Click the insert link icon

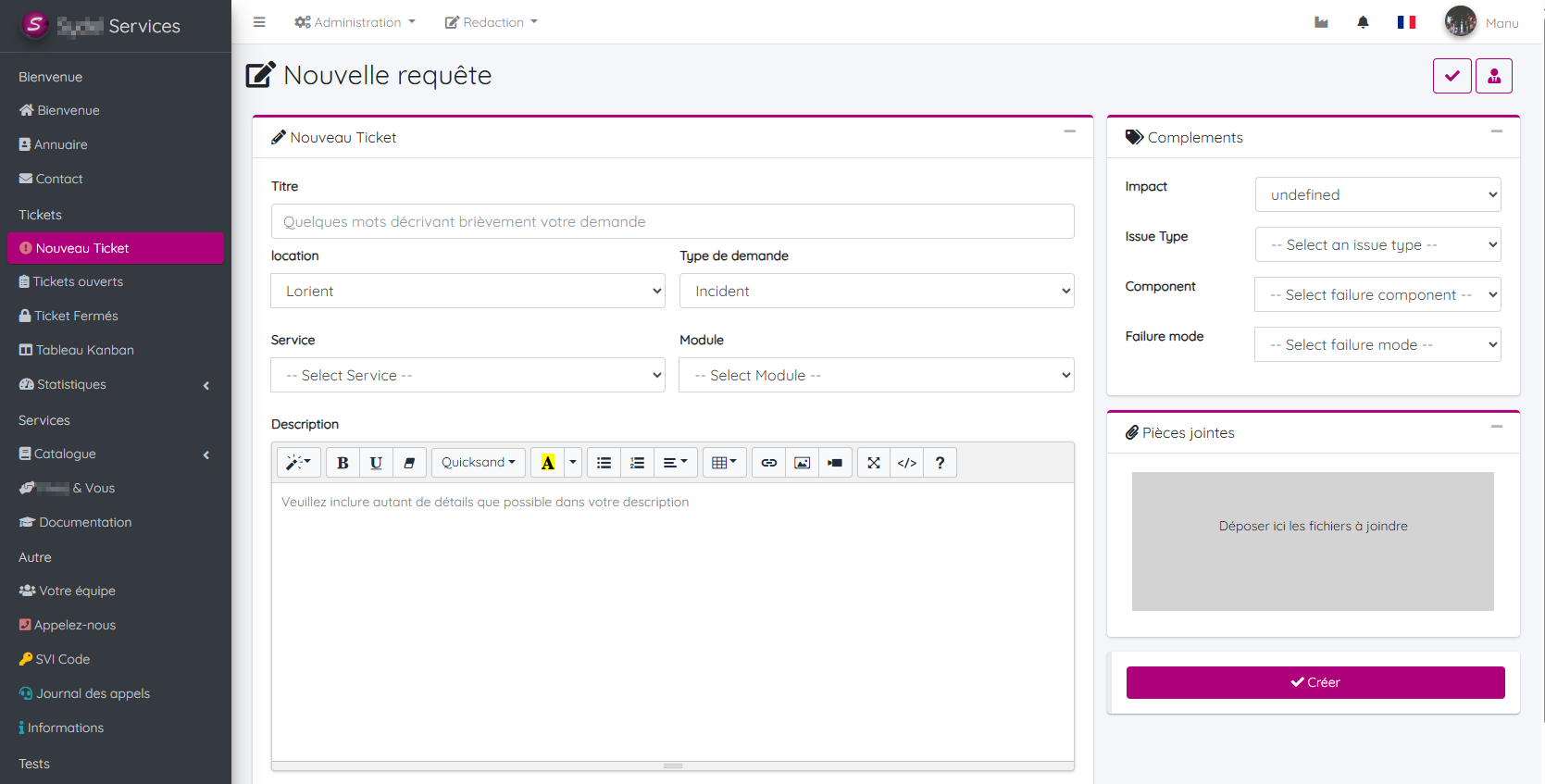point(768,463)
